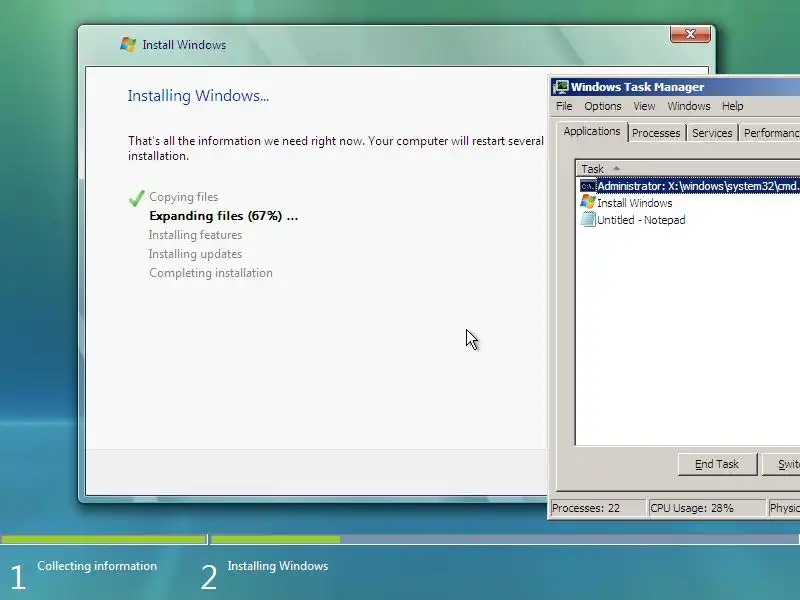Click the Task Manager title bar icon
800x600 pixels.
pos(561,87)
